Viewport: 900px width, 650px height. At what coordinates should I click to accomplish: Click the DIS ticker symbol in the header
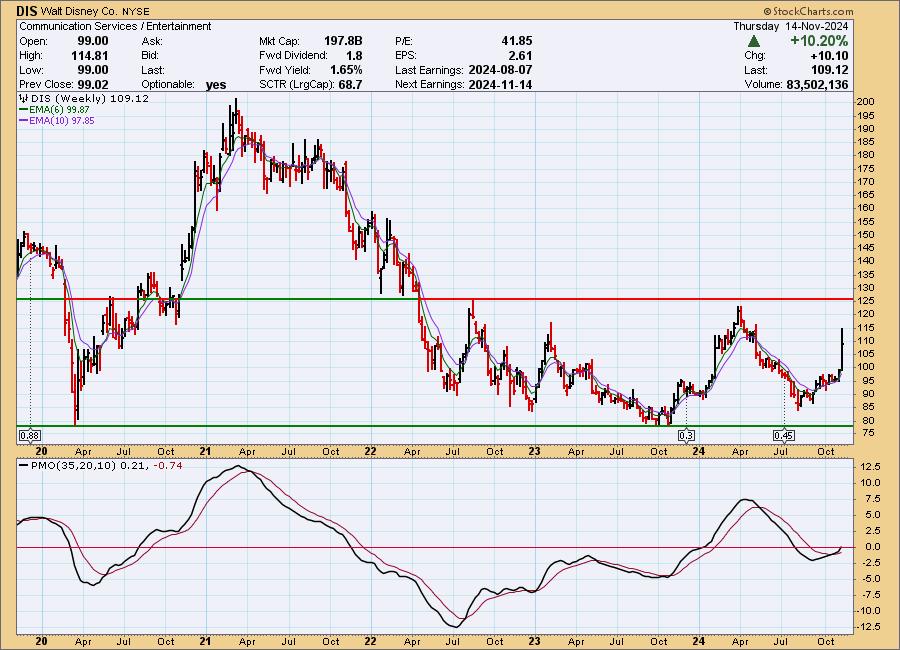point(26,11)
